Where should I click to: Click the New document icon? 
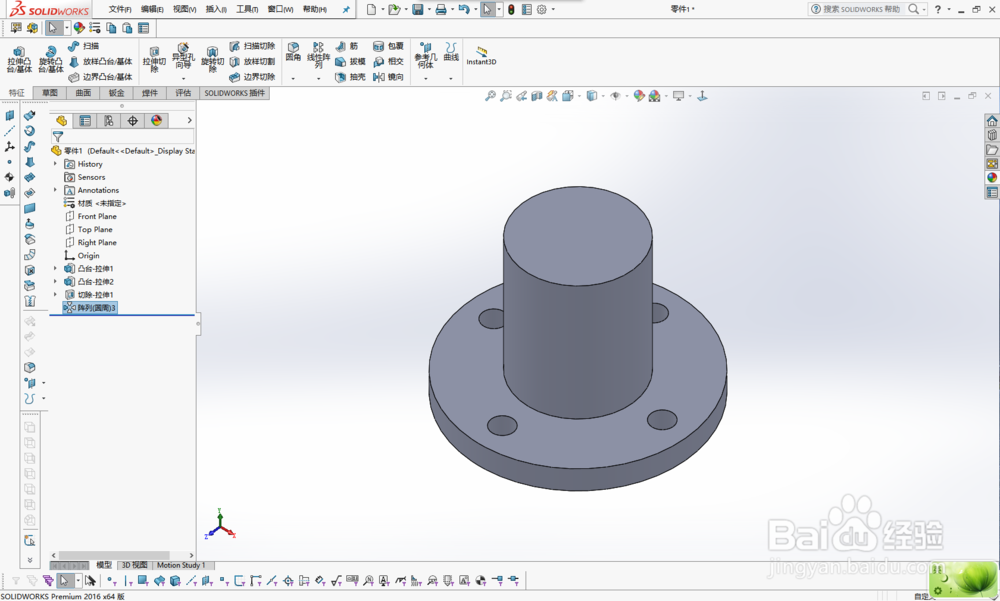pos(371,9)
